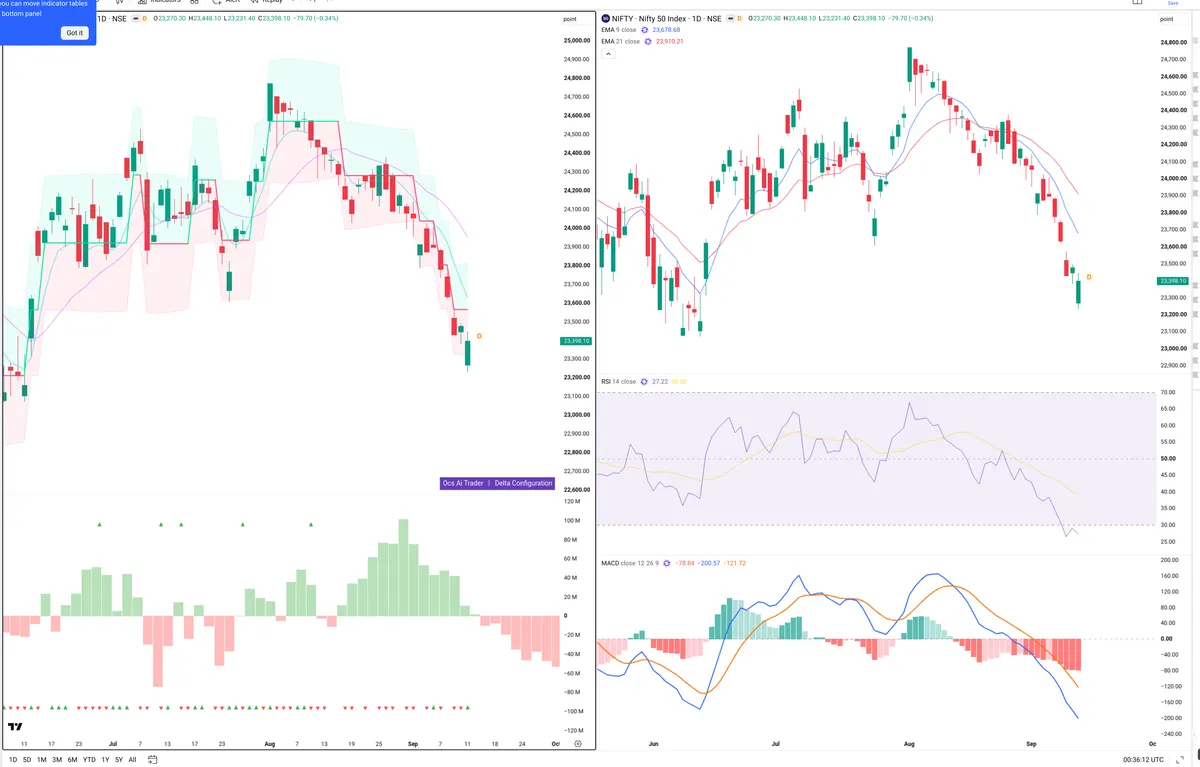Click 50.00 on the RSI scale
1200x767 pixels.
click(1166, 459)
